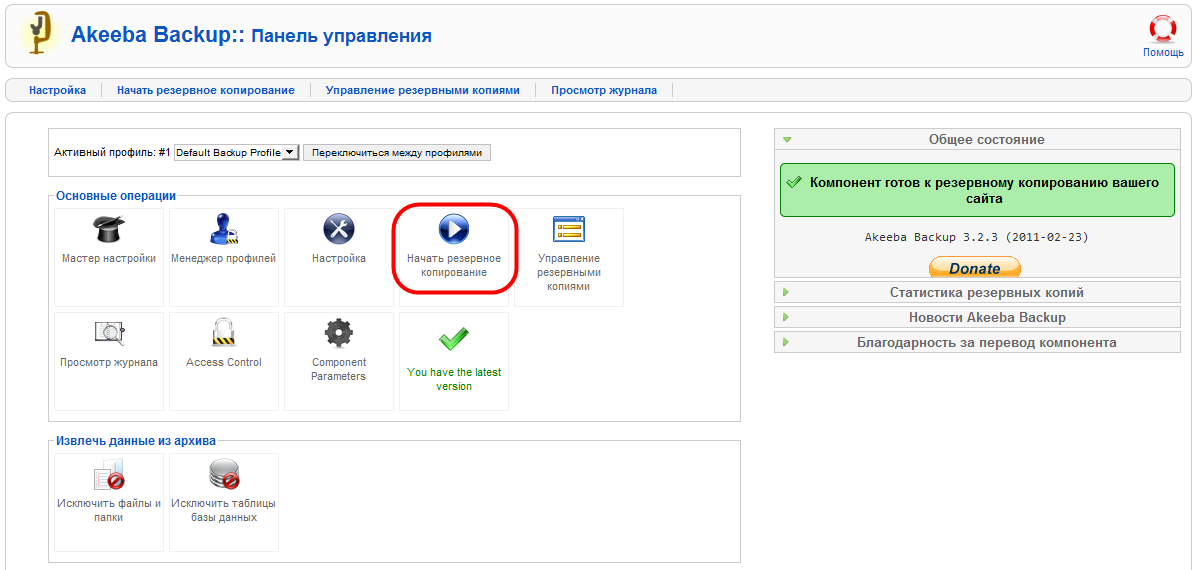Click the Akeeba Backup 3.2.3 version text
Image resolution: width=1198 pixels, height=570 pixels.
point(976,237)
